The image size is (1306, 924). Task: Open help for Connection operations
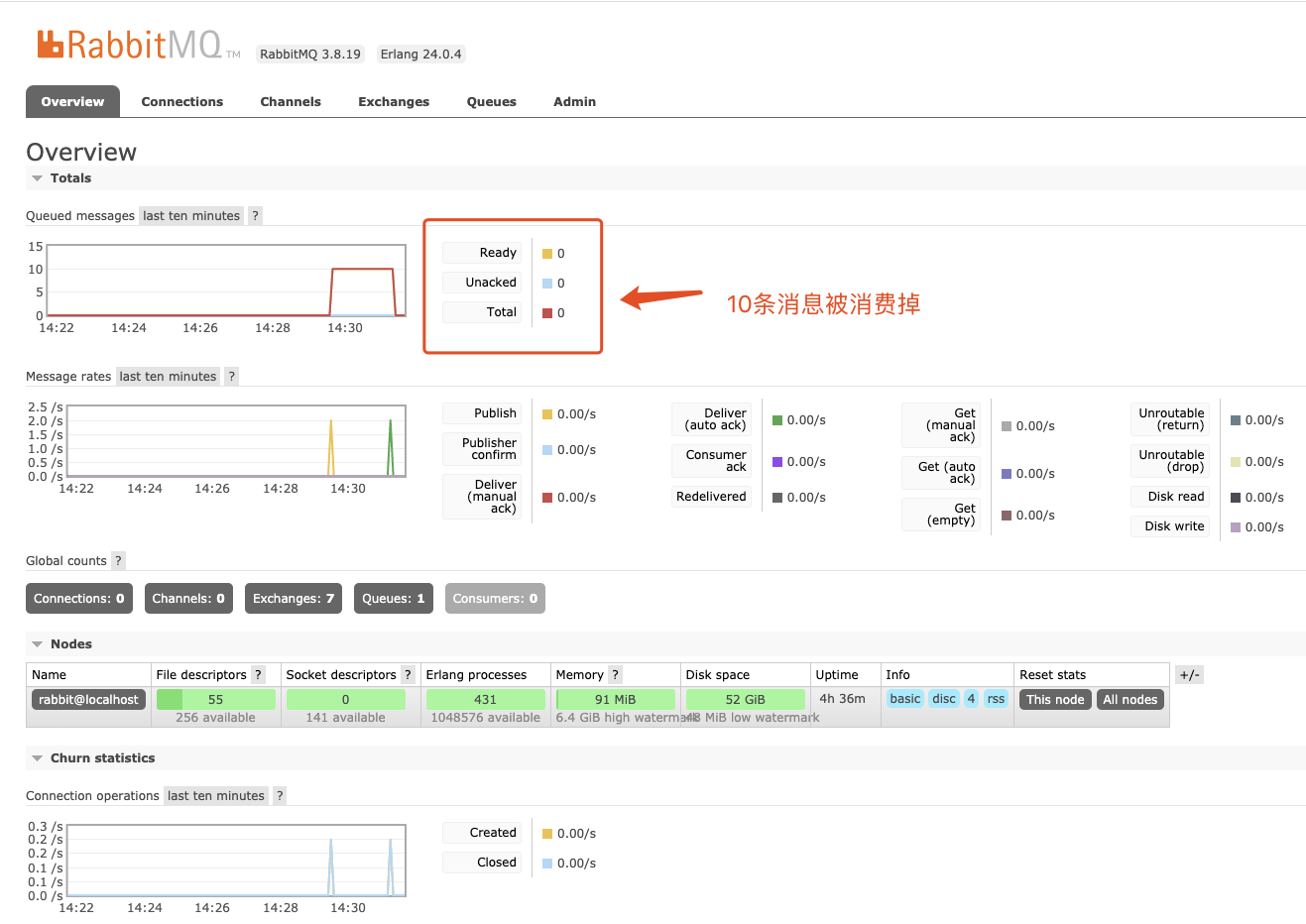[x=280, y=796]
